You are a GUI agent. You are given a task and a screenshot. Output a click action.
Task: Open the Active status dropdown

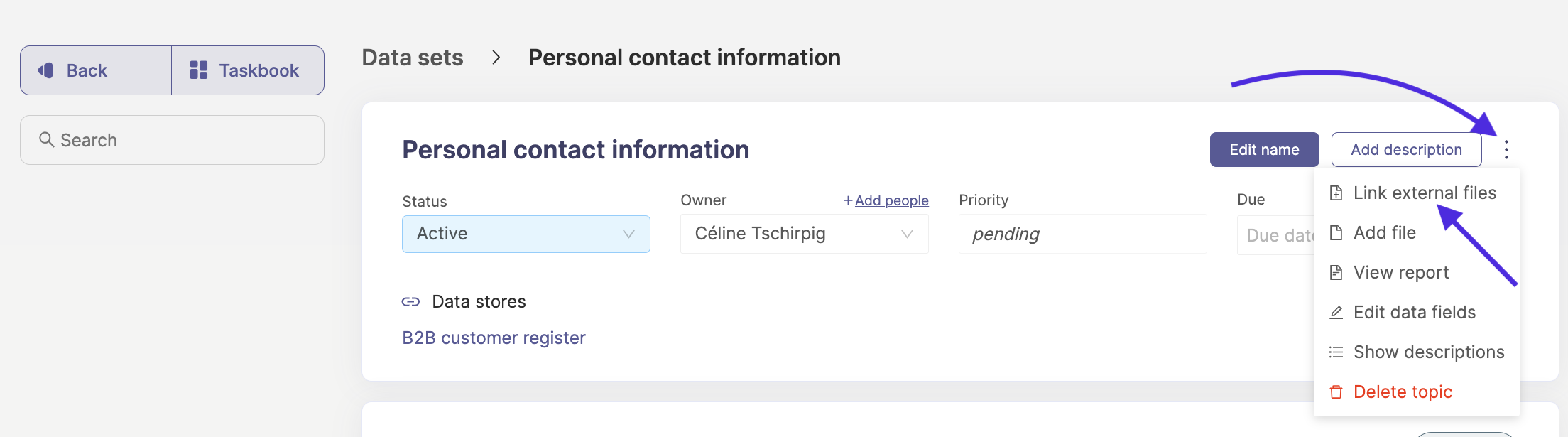tap(526, 234)
